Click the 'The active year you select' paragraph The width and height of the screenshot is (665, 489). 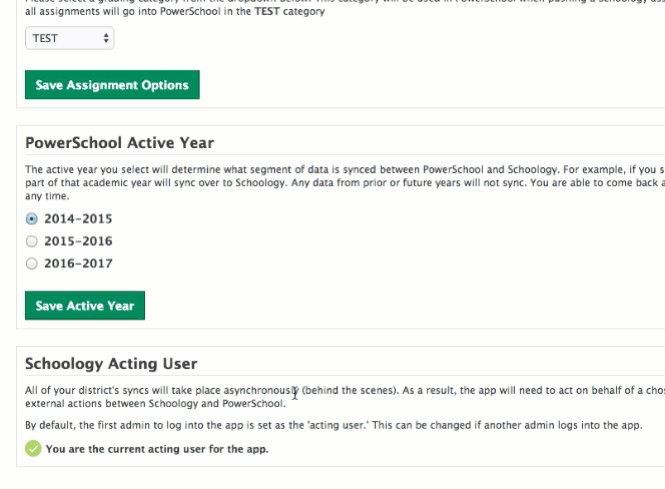tap(345, 183)
